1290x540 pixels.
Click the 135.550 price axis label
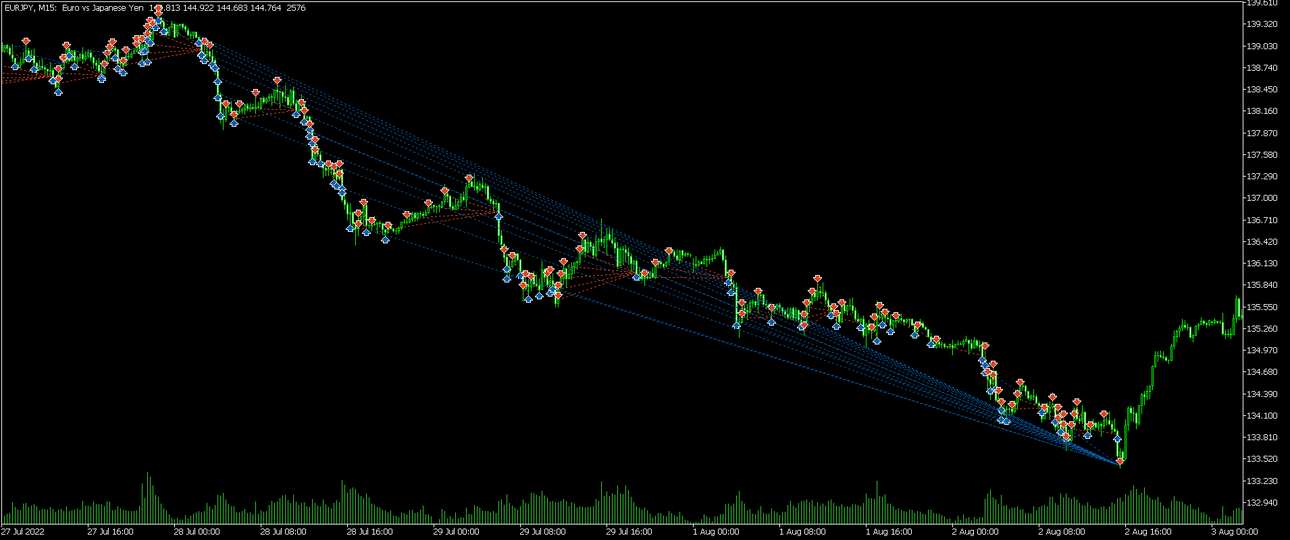pyautogui.click(x=1261, y=307)
